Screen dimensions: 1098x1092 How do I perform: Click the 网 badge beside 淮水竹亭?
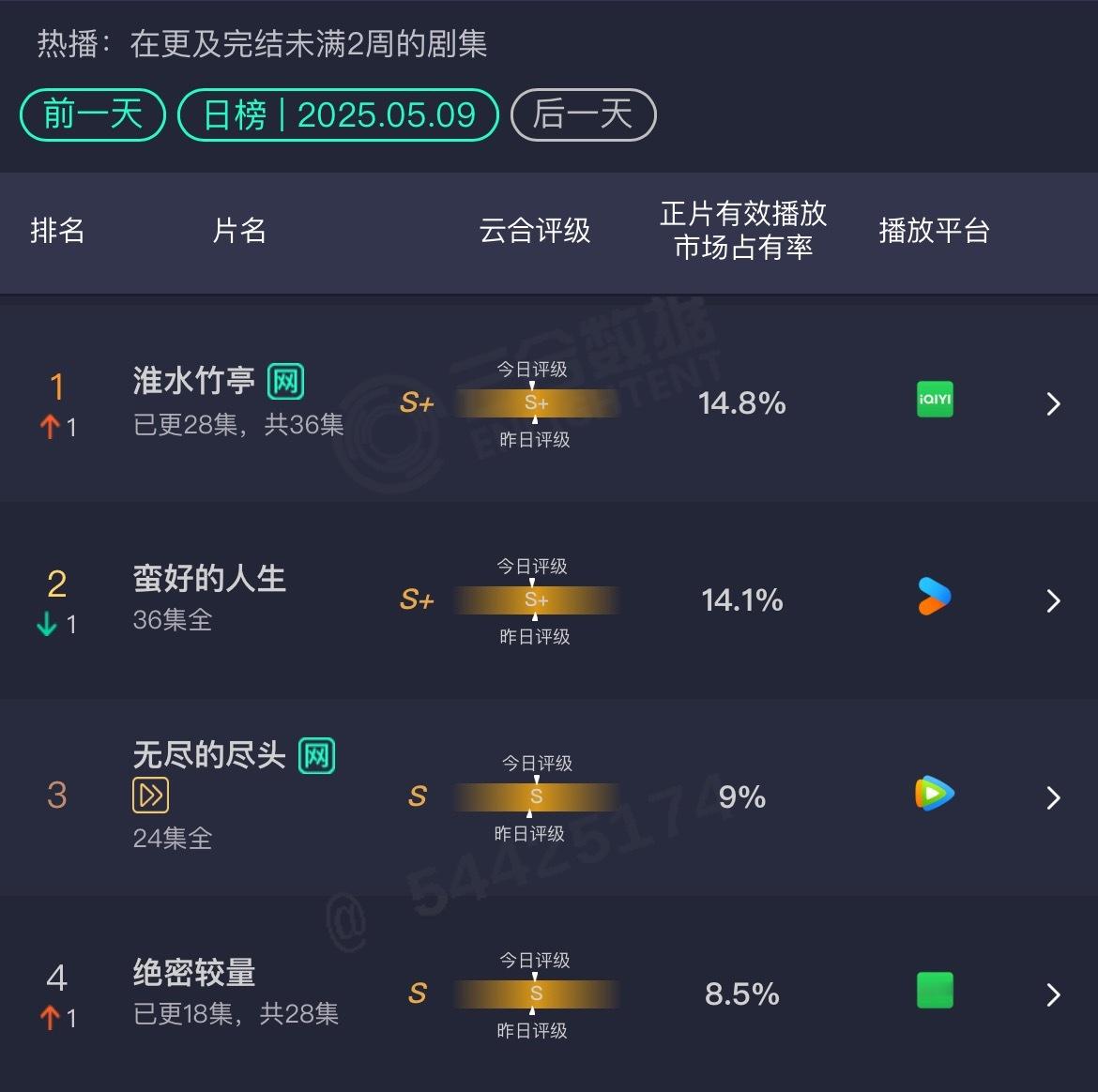pos(285,382)
